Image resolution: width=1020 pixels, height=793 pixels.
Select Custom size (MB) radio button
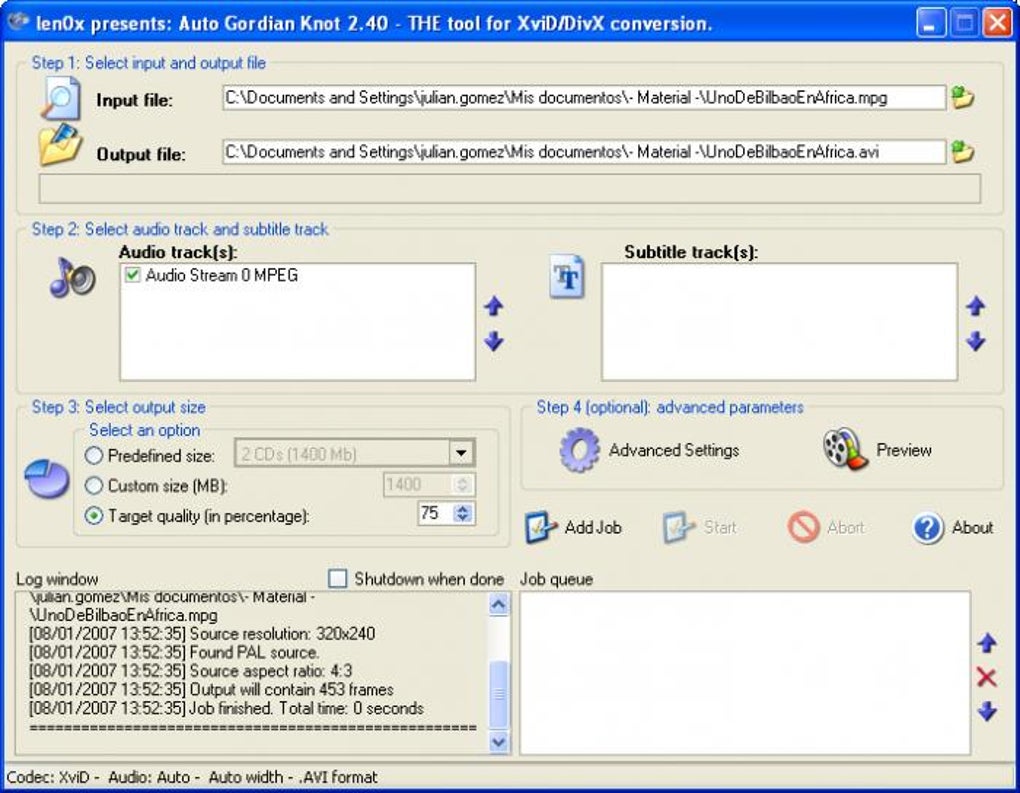coord(94,485)
